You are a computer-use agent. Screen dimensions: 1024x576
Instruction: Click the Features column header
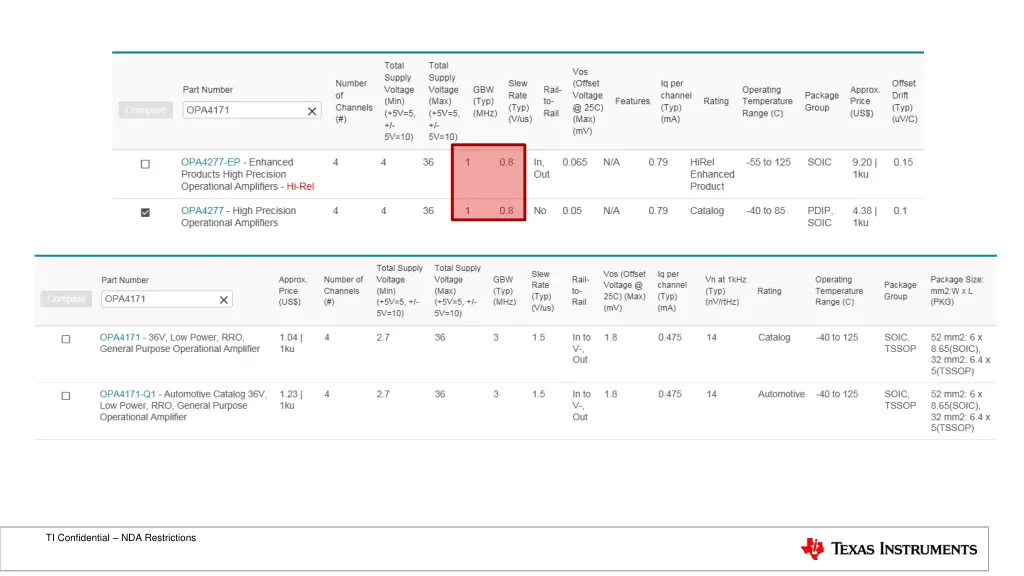632,101
